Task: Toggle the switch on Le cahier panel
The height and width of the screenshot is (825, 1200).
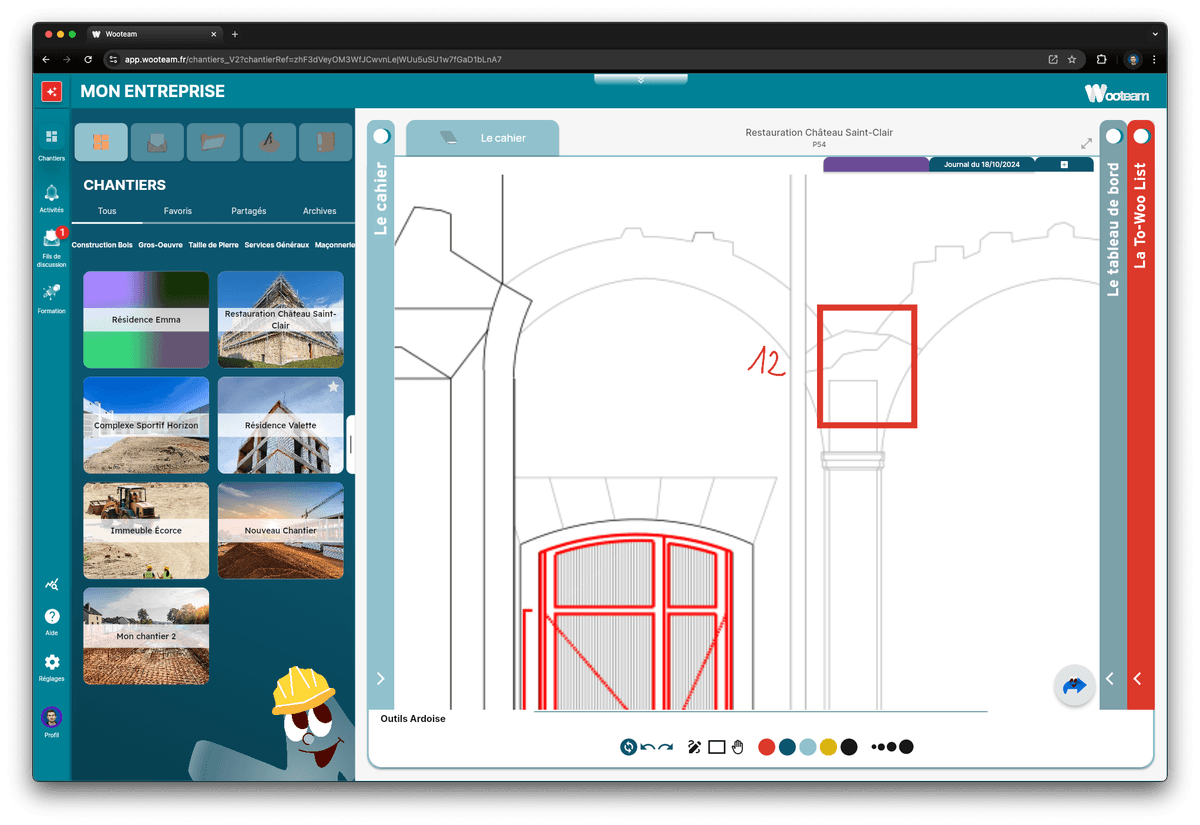Action: point(381,136)
